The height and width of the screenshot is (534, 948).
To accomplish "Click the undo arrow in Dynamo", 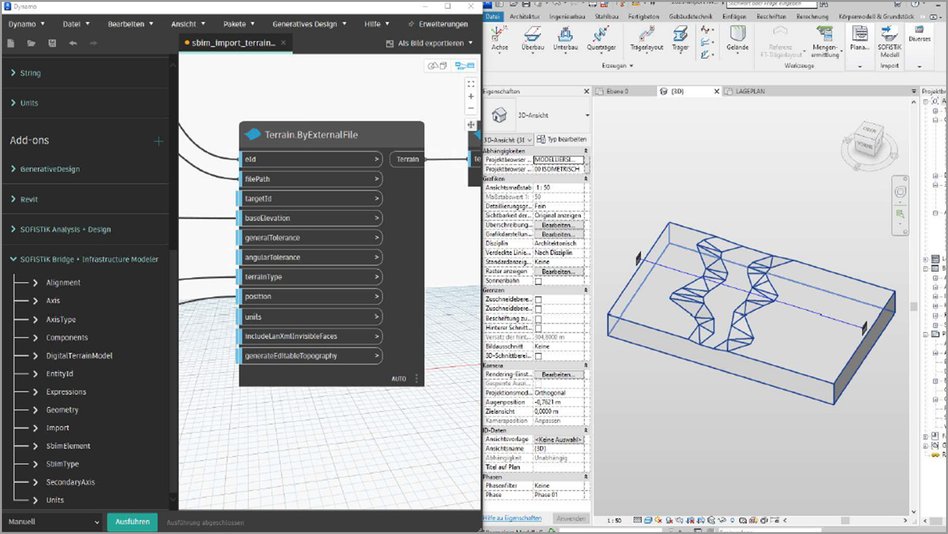I will [x=73, y=44].
